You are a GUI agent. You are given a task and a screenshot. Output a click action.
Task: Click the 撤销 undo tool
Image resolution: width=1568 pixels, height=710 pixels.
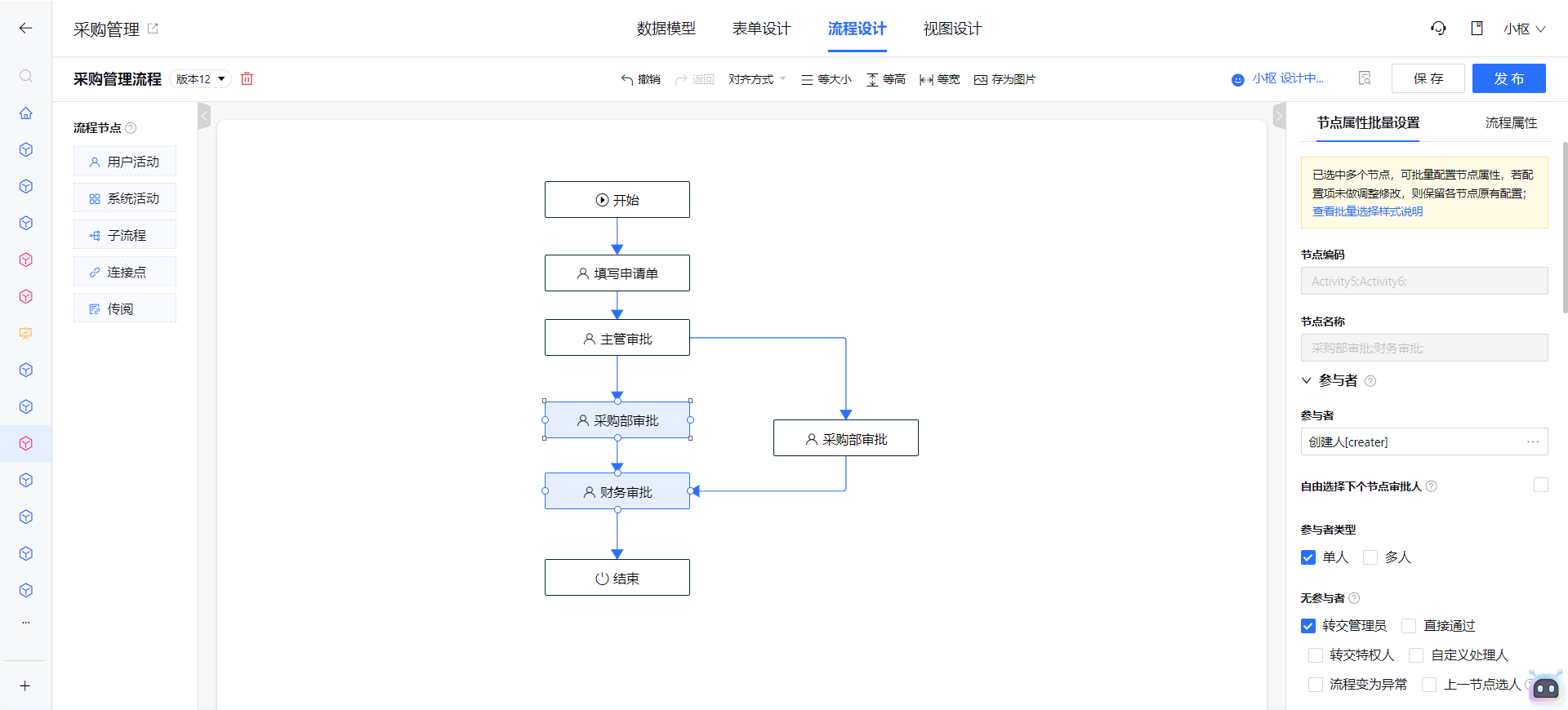coord(640,79)
